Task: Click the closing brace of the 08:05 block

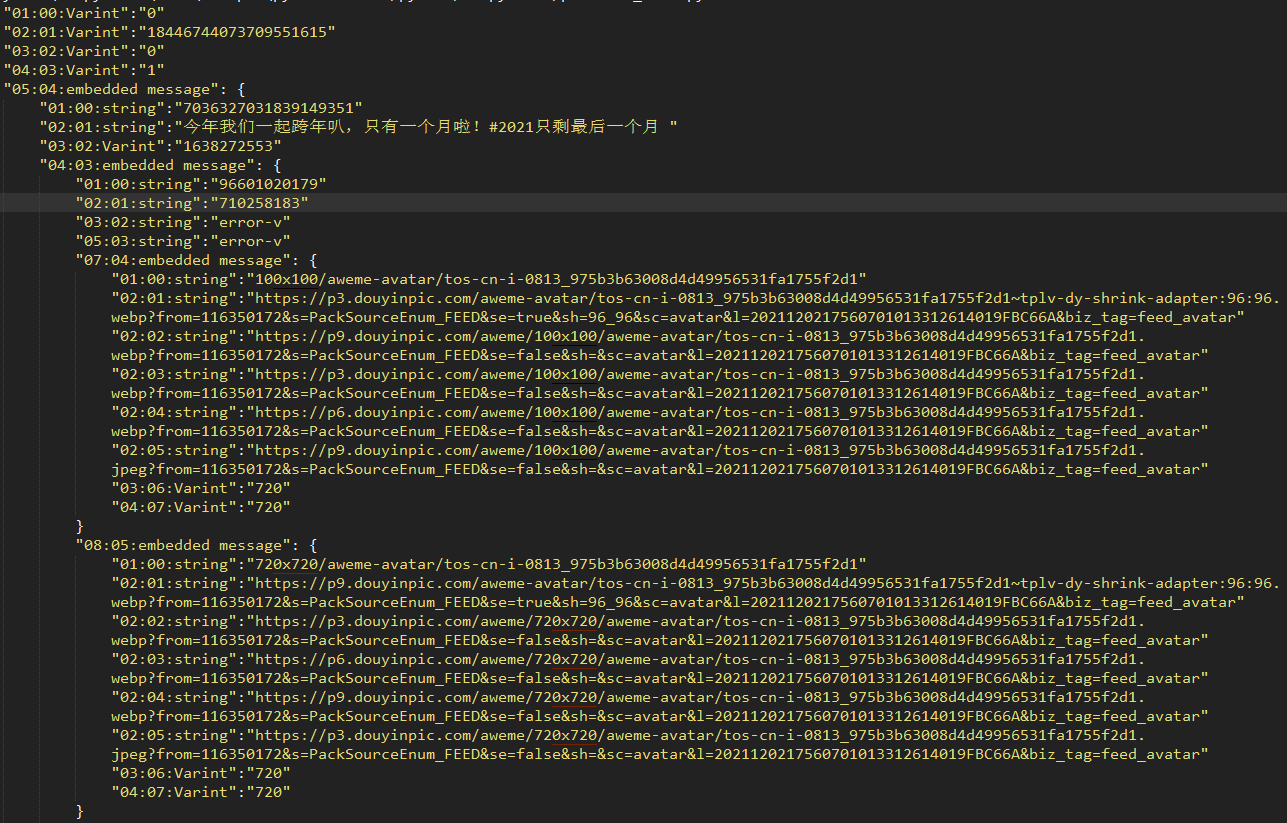Action: pyautogui.click(x=80, y=811)
